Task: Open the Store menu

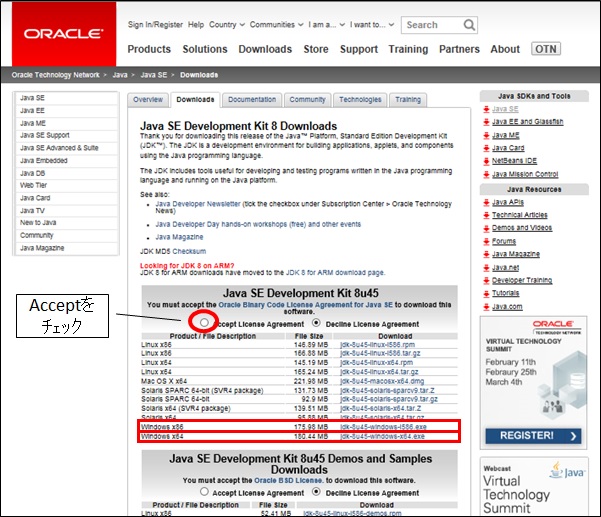Action: tap(316, 49)
